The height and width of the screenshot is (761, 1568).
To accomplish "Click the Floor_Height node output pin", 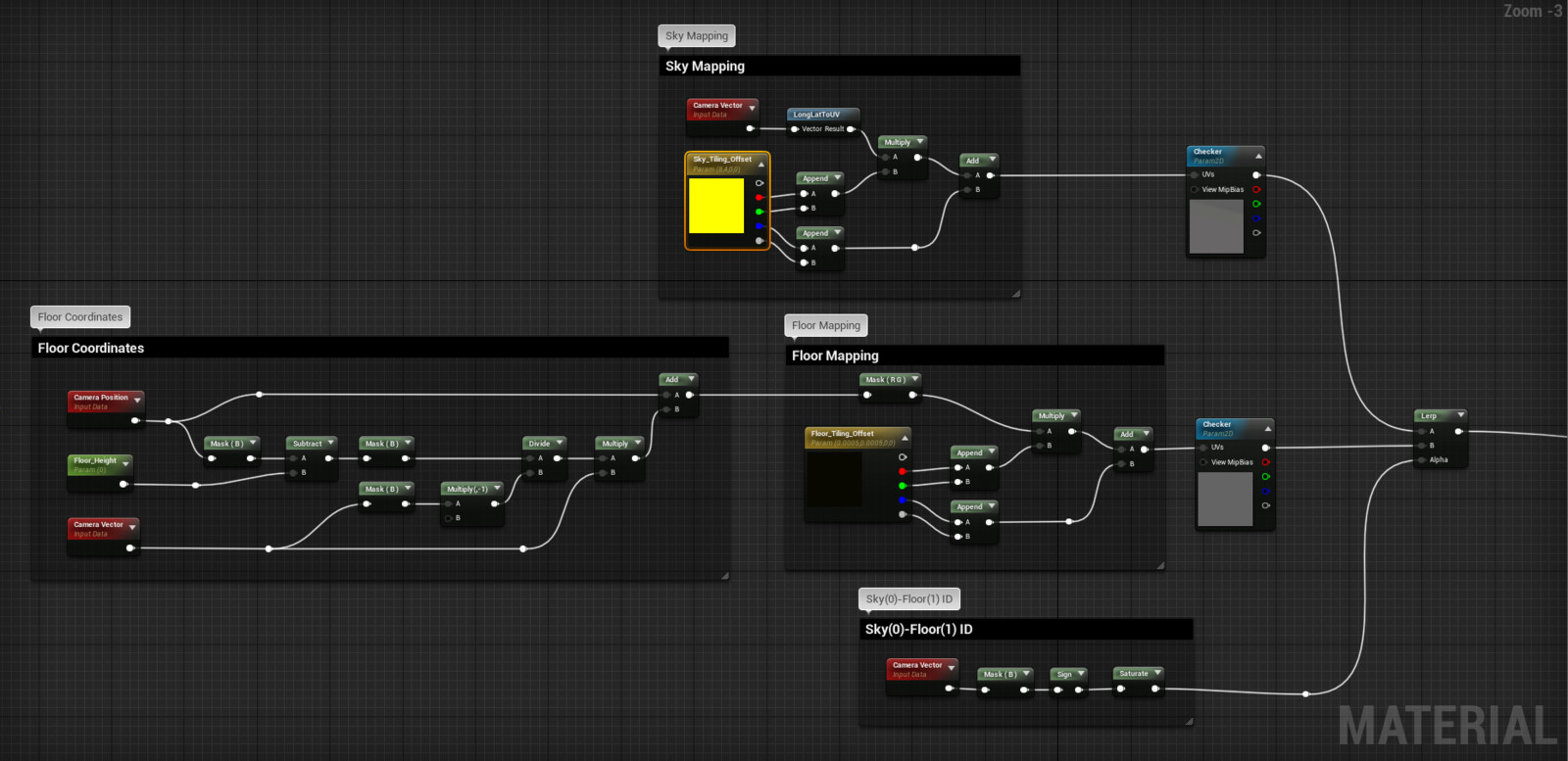I will 123,484.
